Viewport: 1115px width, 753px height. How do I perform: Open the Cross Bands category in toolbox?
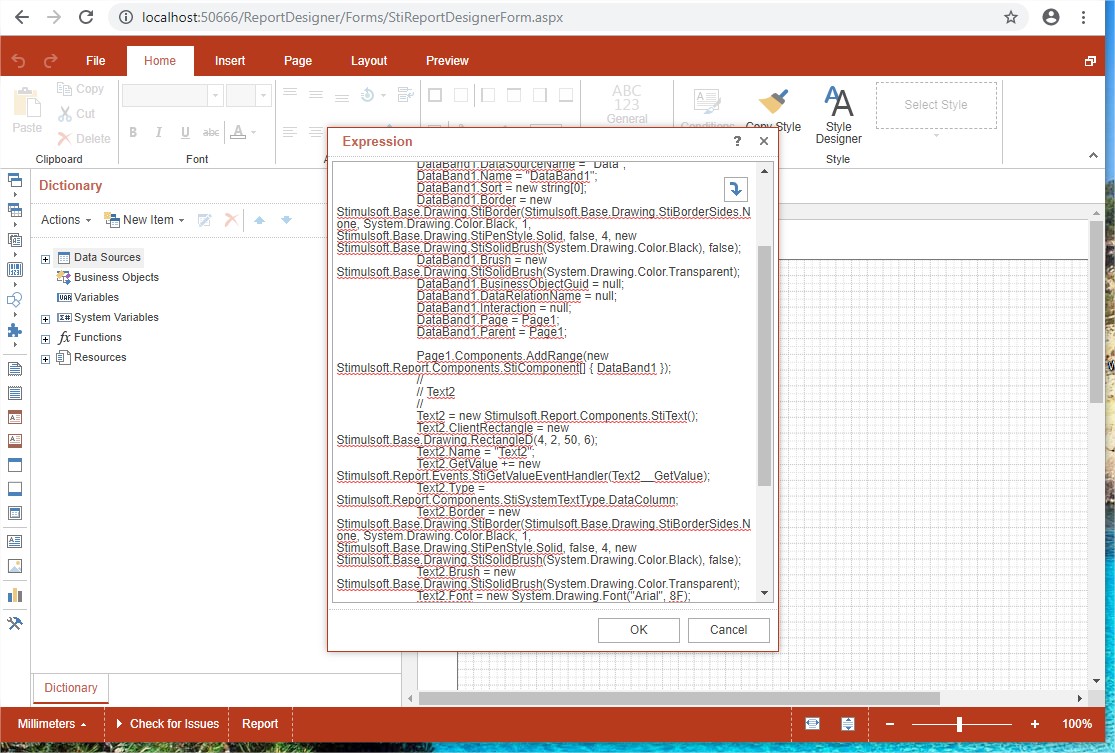point(14,210)
